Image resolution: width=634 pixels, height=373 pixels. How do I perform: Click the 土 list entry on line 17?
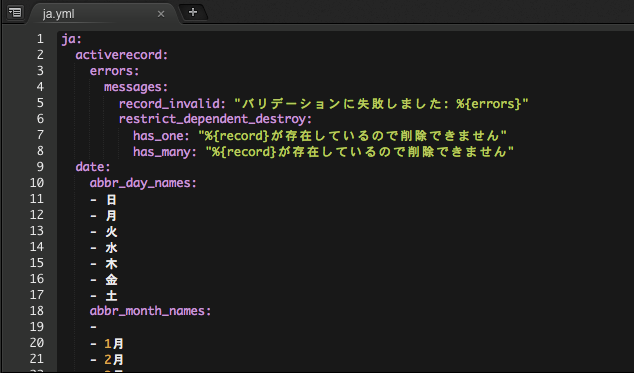pos(111,296)
